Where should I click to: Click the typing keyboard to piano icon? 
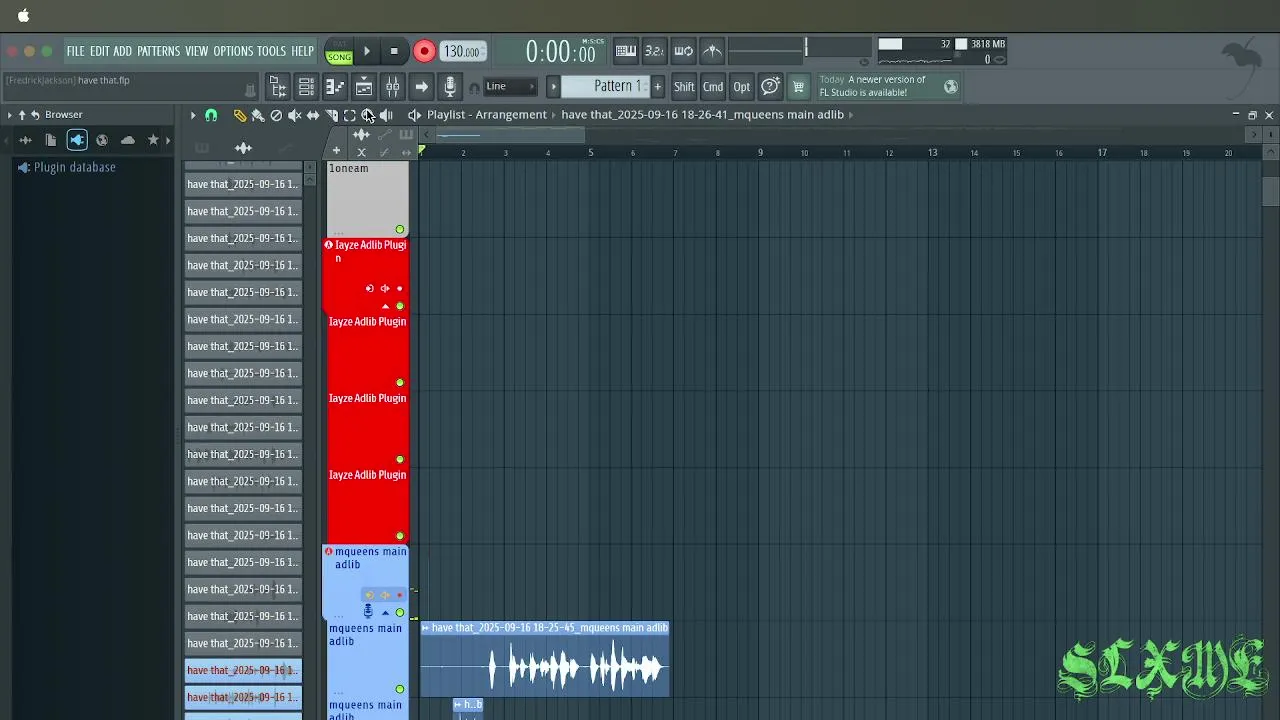tap(626, 51)
